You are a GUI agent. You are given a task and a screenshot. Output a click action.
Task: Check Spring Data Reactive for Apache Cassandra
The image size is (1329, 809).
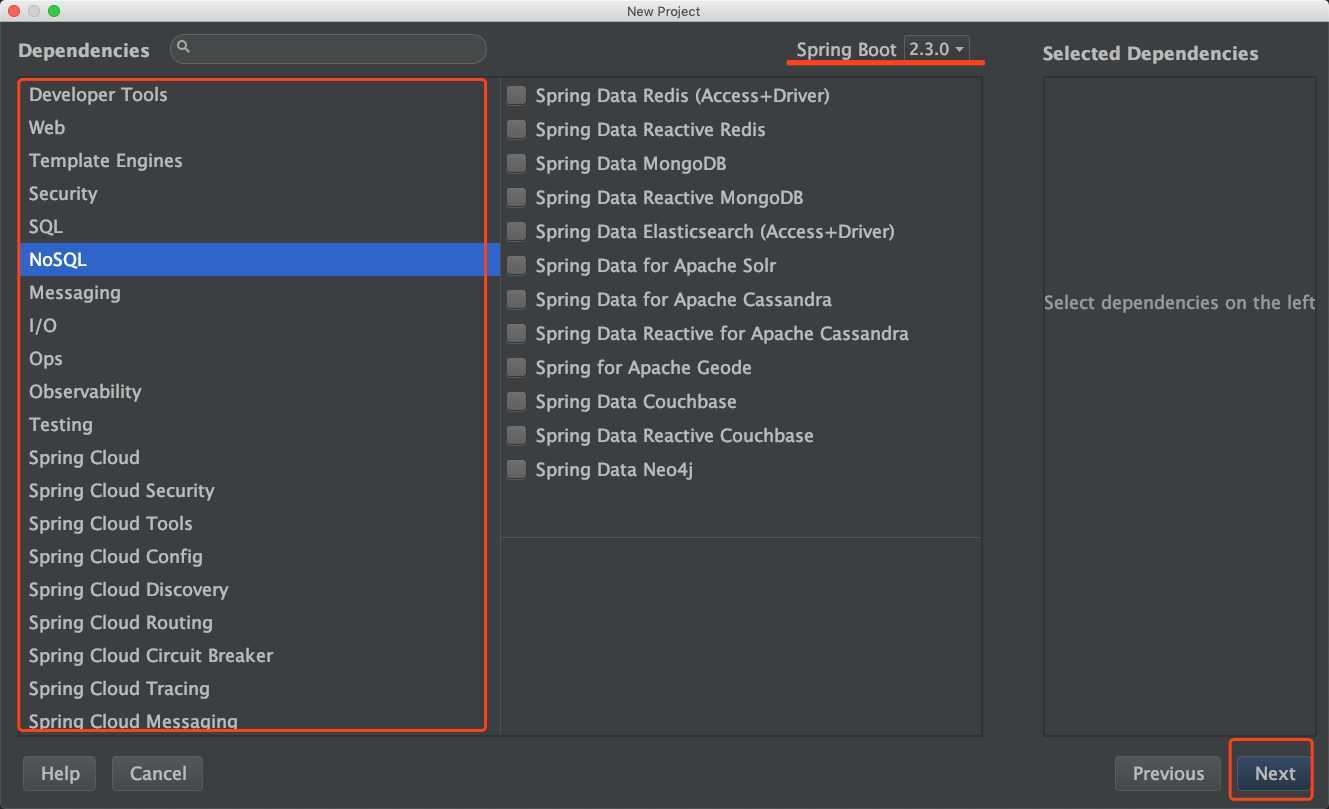point(516,334)
